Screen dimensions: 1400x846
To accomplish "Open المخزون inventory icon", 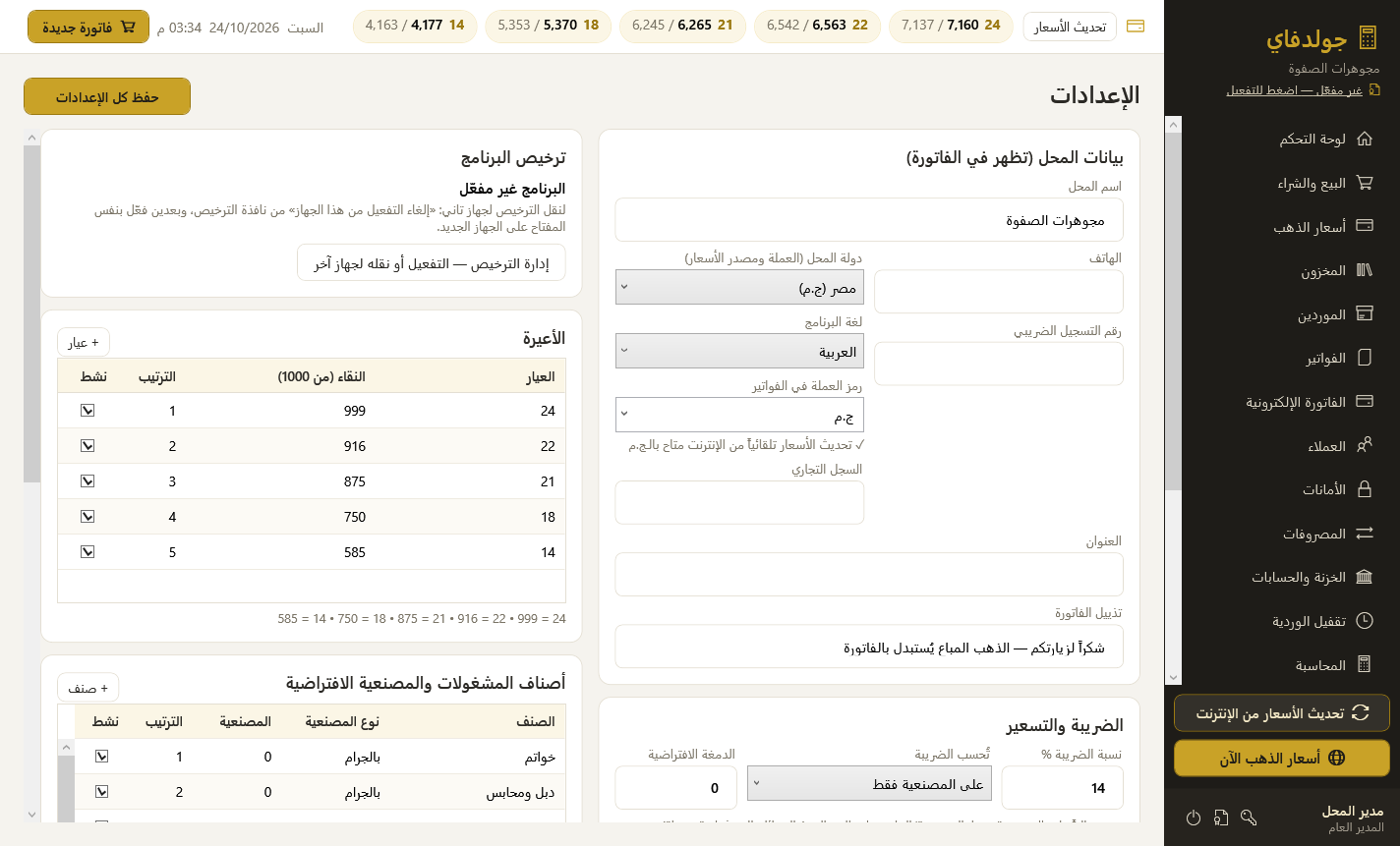I will pos(1364,270).
